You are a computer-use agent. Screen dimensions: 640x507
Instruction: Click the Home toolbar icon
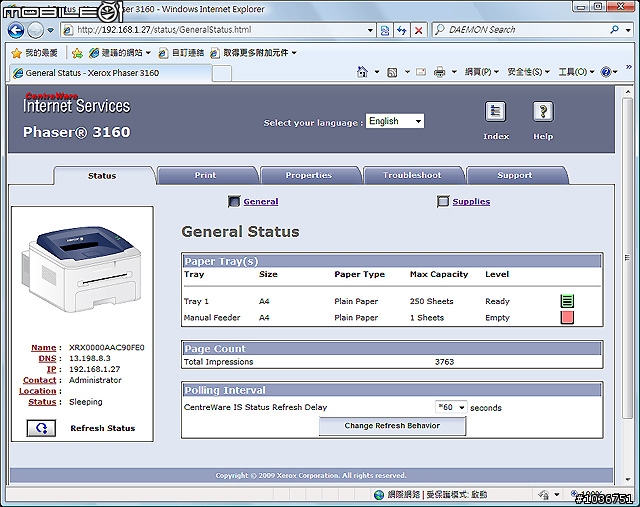coord(362,72)
